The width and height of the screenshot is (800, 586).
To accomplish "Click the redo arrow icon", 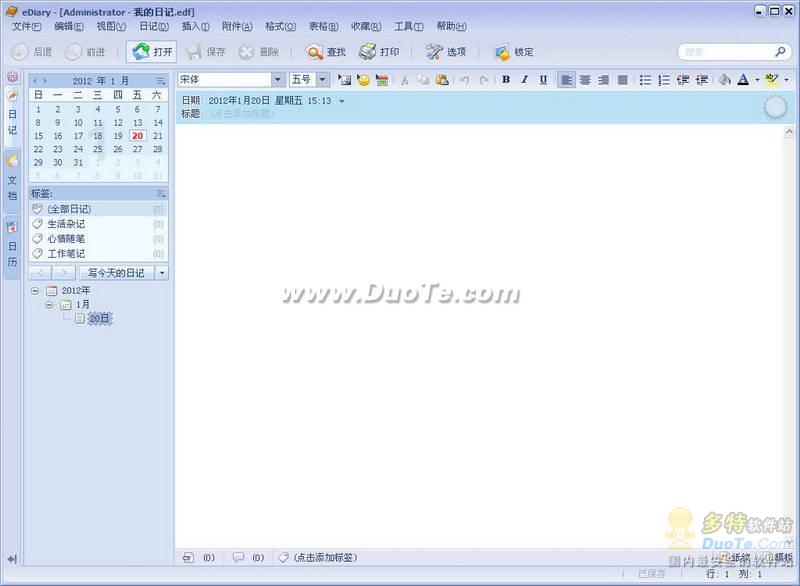I will click(484, 80).
